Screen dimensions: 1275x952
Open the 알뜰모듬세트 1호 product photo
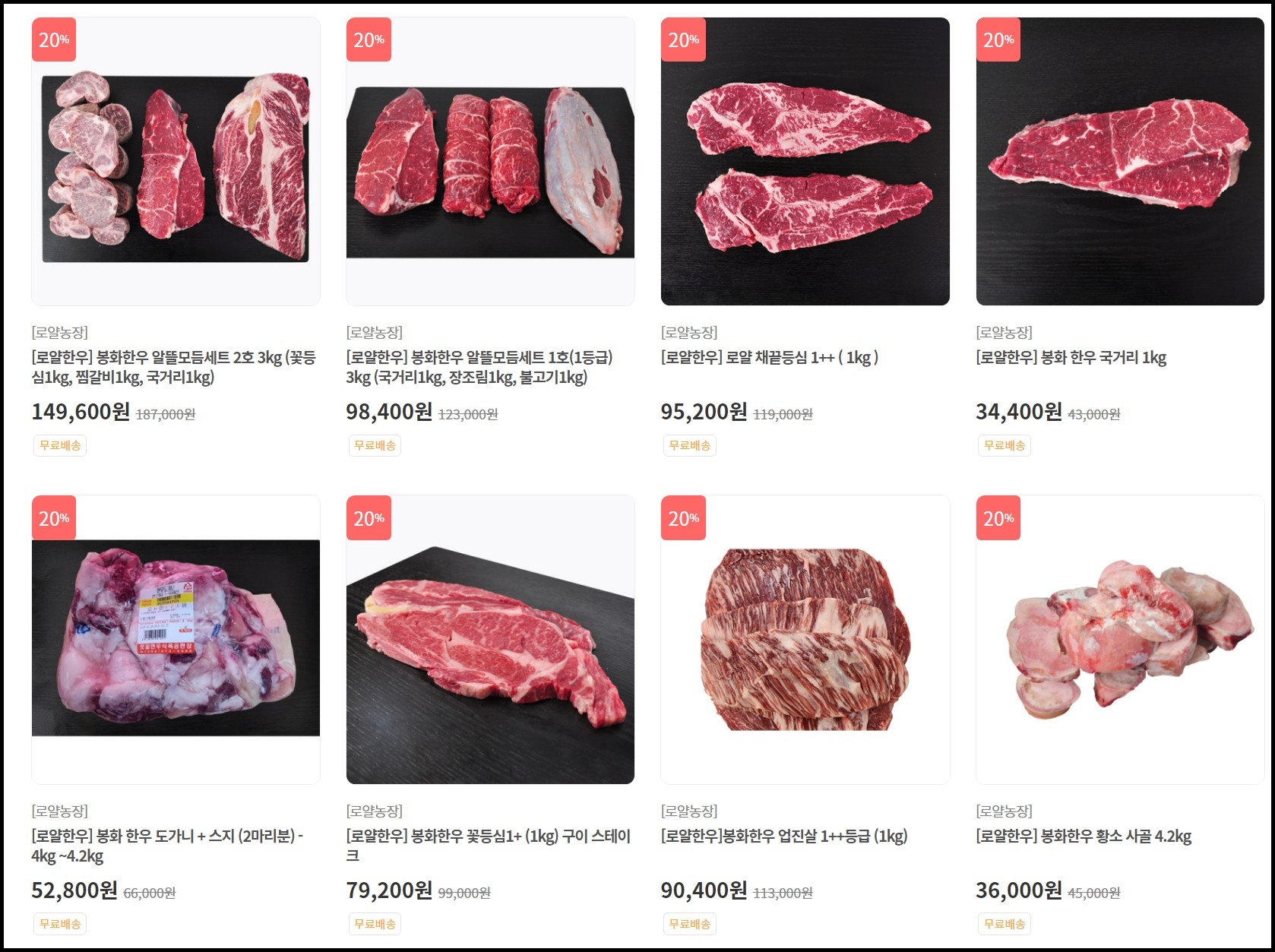[x=490, y=161]
